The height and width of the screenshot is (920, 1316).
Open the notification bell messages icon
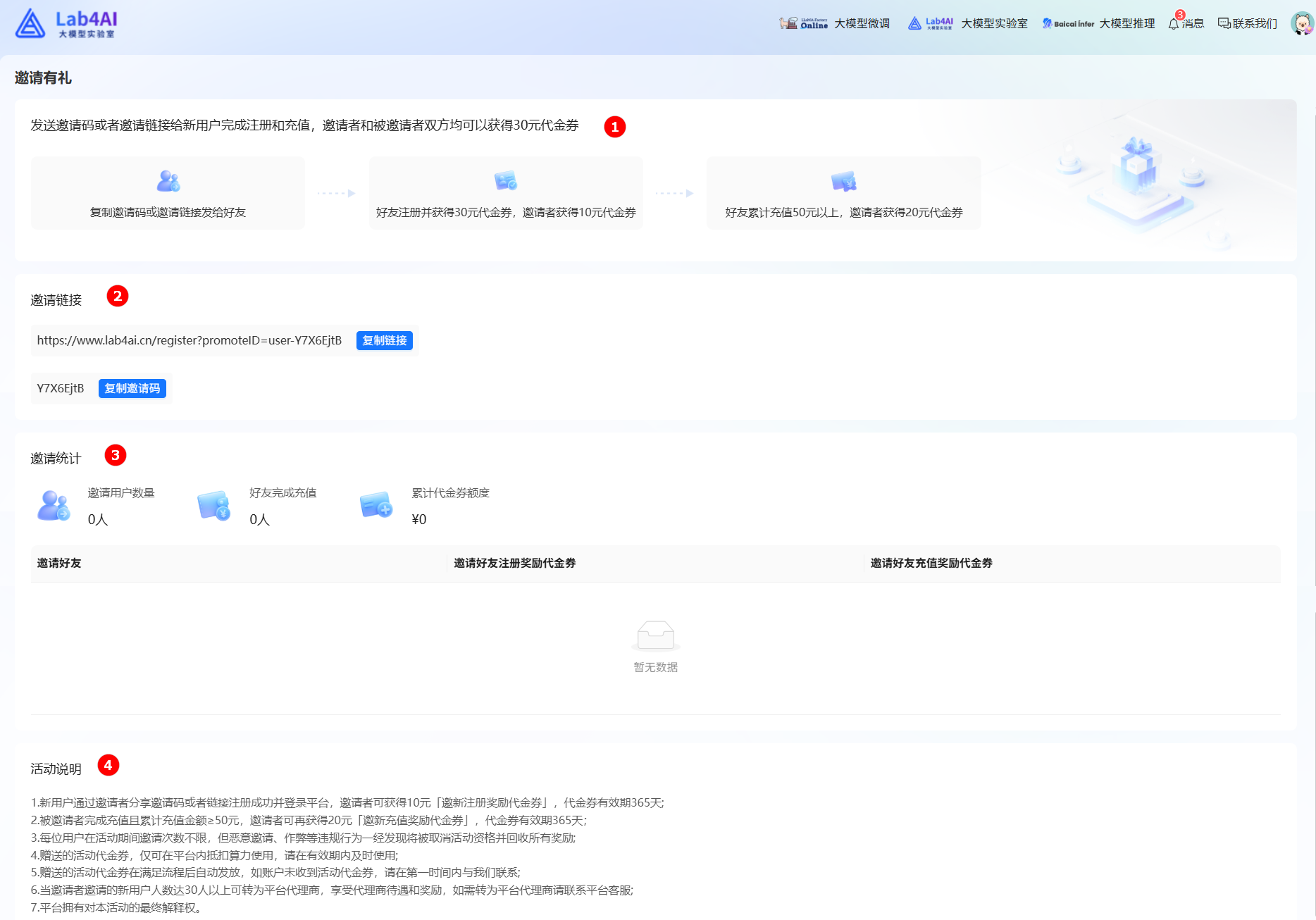pyautogui.click(x=1173, y=24)
